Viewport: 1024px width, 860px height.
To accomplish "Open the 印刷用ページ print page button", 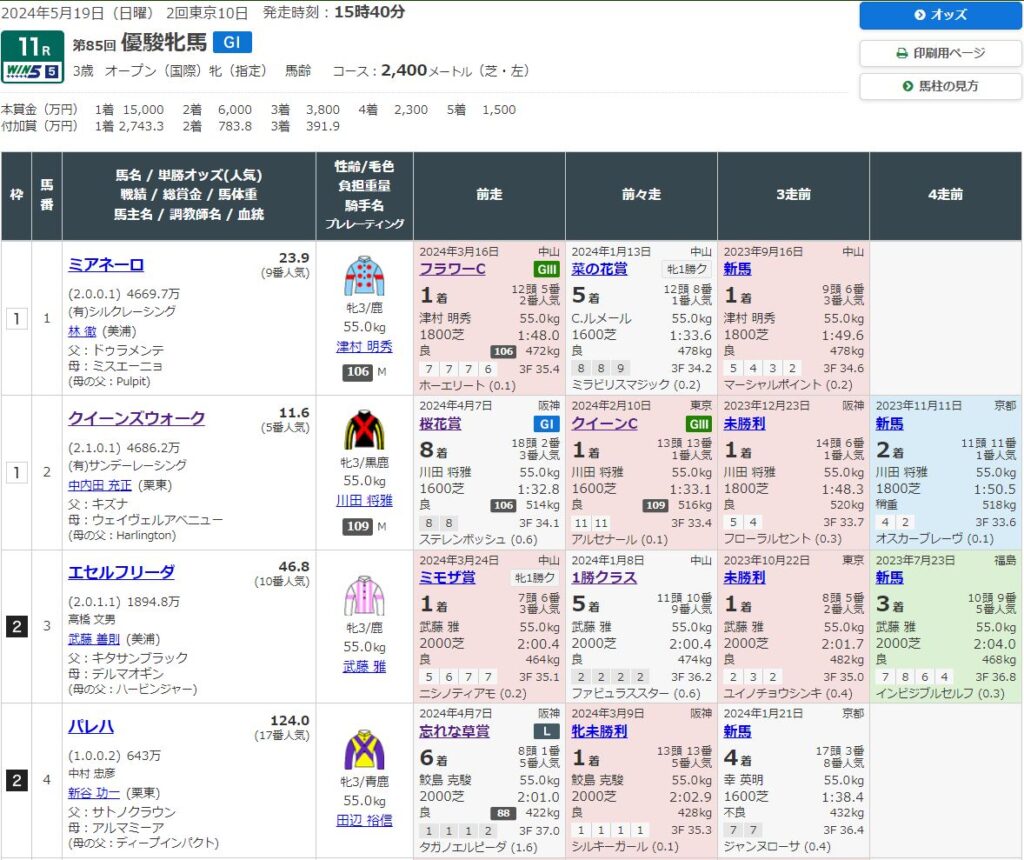I will [x=940, y=53].
